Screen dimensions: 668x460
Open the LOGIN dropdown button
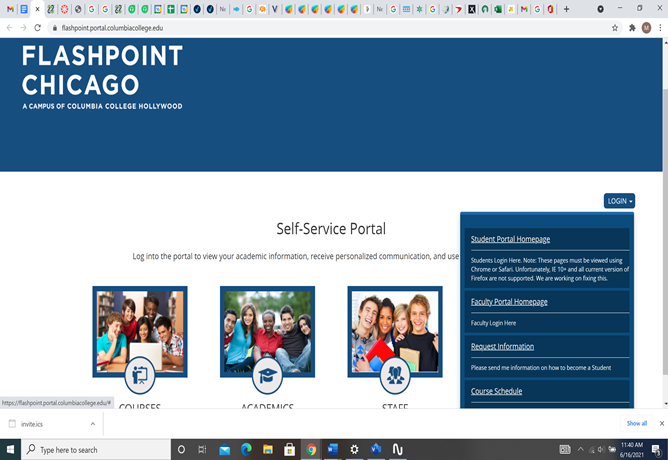tap(619, 201)
